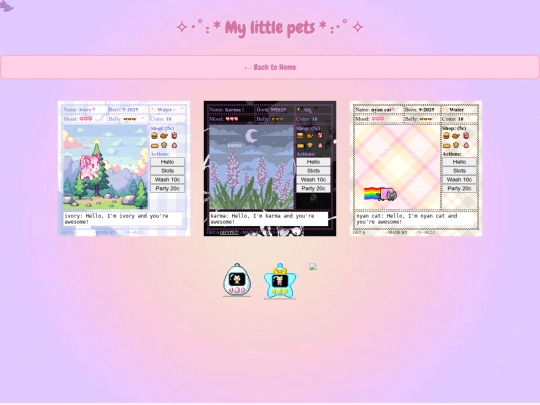The image size is (540, 405).
Task: Buy the roast chicken in karma's shop
Action: [310, 136]
